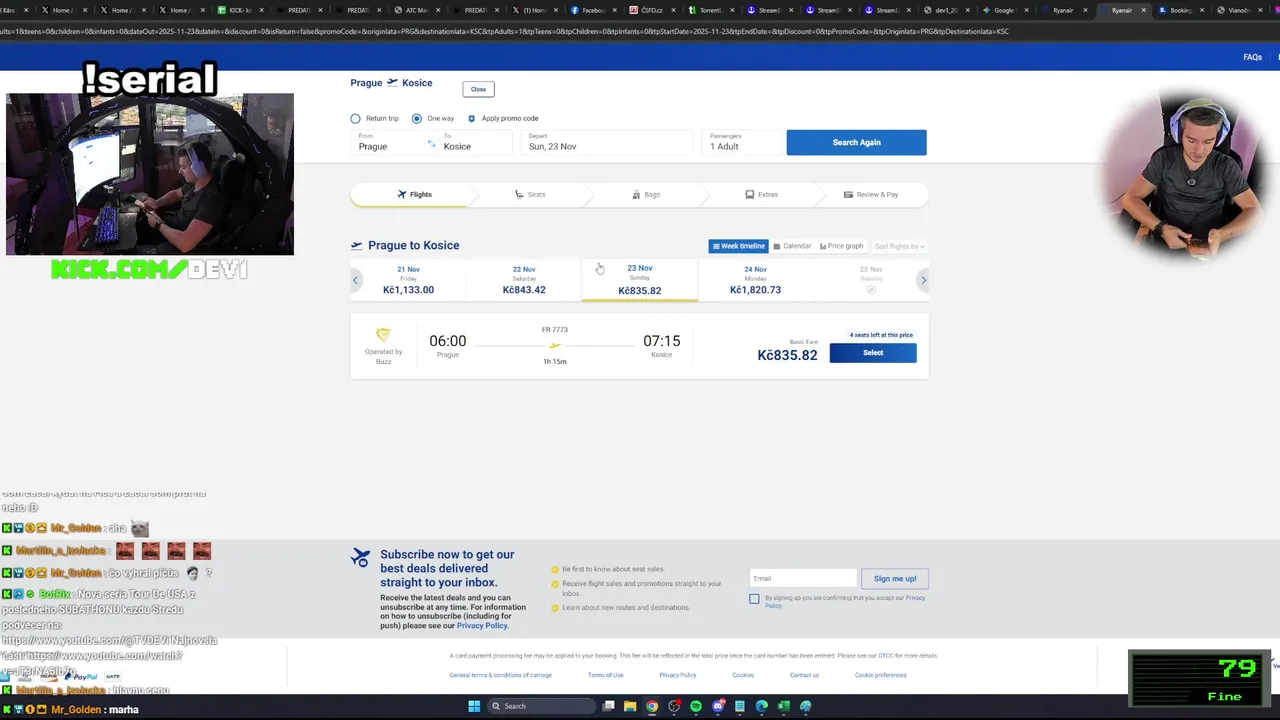The height and width of the screenshot is (720, 1280).
Task: Open Microsoft Edge from the taskbar
Action: 762,706
